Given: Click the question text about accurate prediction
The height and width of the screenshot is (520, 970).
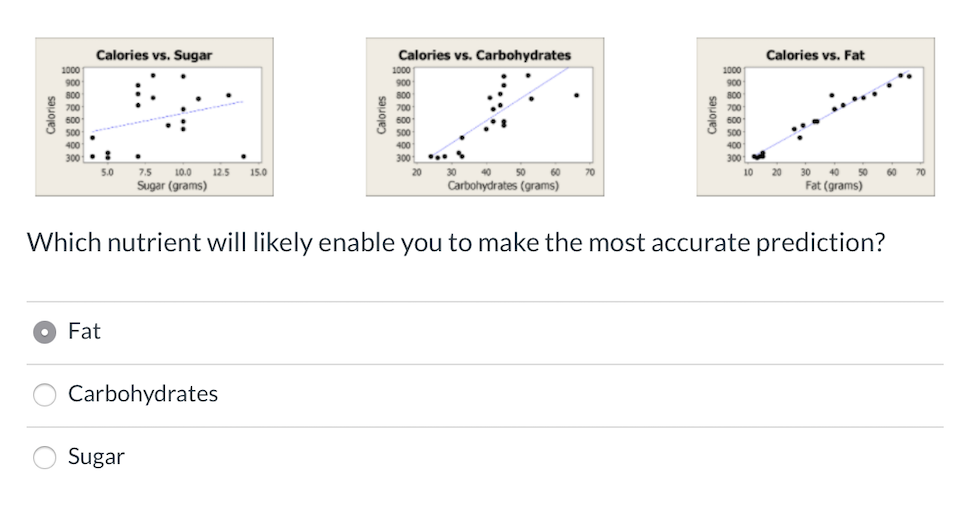Looking at the screenshot, I should click(x=456, y=242).
